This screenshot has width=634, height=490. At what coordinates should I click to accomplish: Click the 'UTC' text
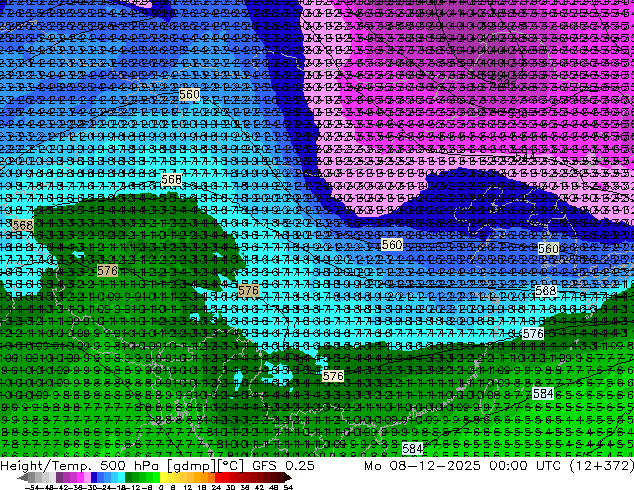[x=548, y=466]
